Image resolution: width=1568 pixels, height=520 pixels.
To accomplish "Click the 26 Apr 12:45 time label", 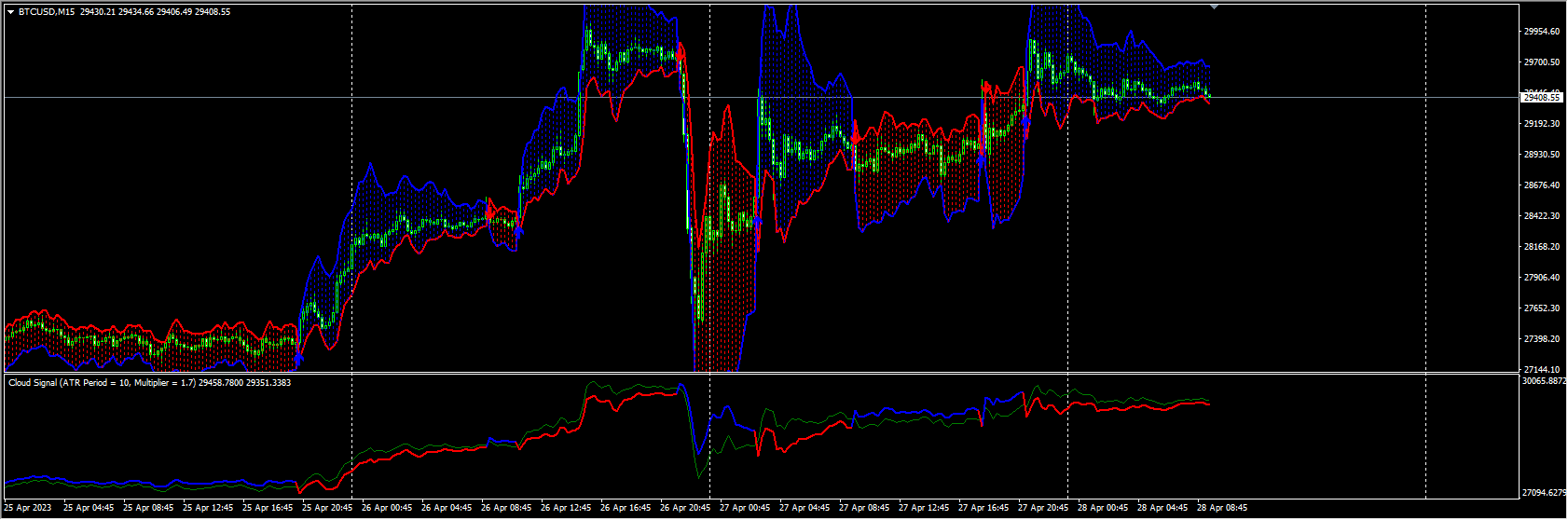I will [567, 508].
